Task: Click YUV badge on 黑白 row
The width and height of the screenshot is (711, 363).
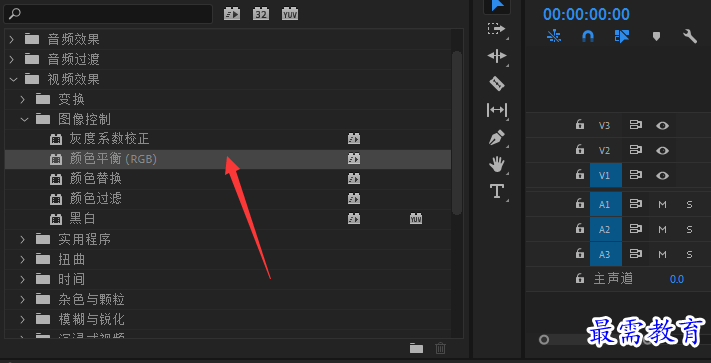Action: point(416,219)
